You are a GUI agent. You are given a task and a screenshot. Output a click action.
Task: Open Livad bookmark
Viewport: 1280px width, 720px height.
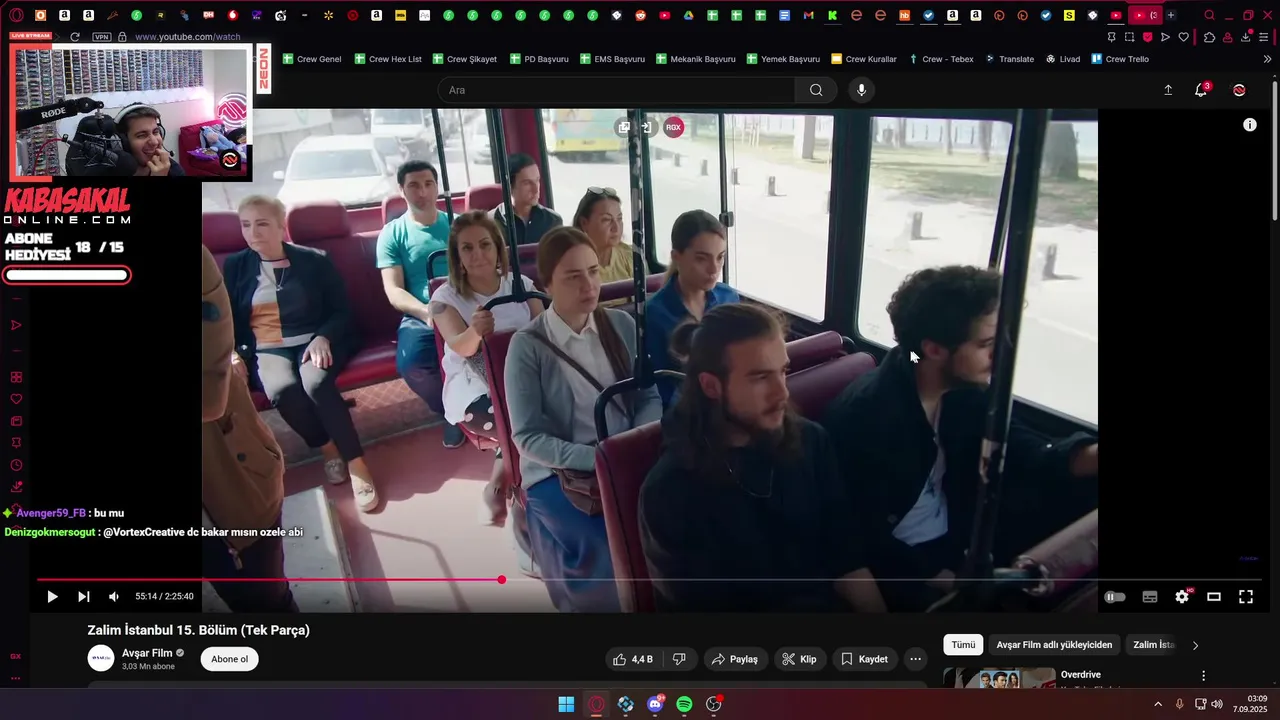click(1063, 59)
